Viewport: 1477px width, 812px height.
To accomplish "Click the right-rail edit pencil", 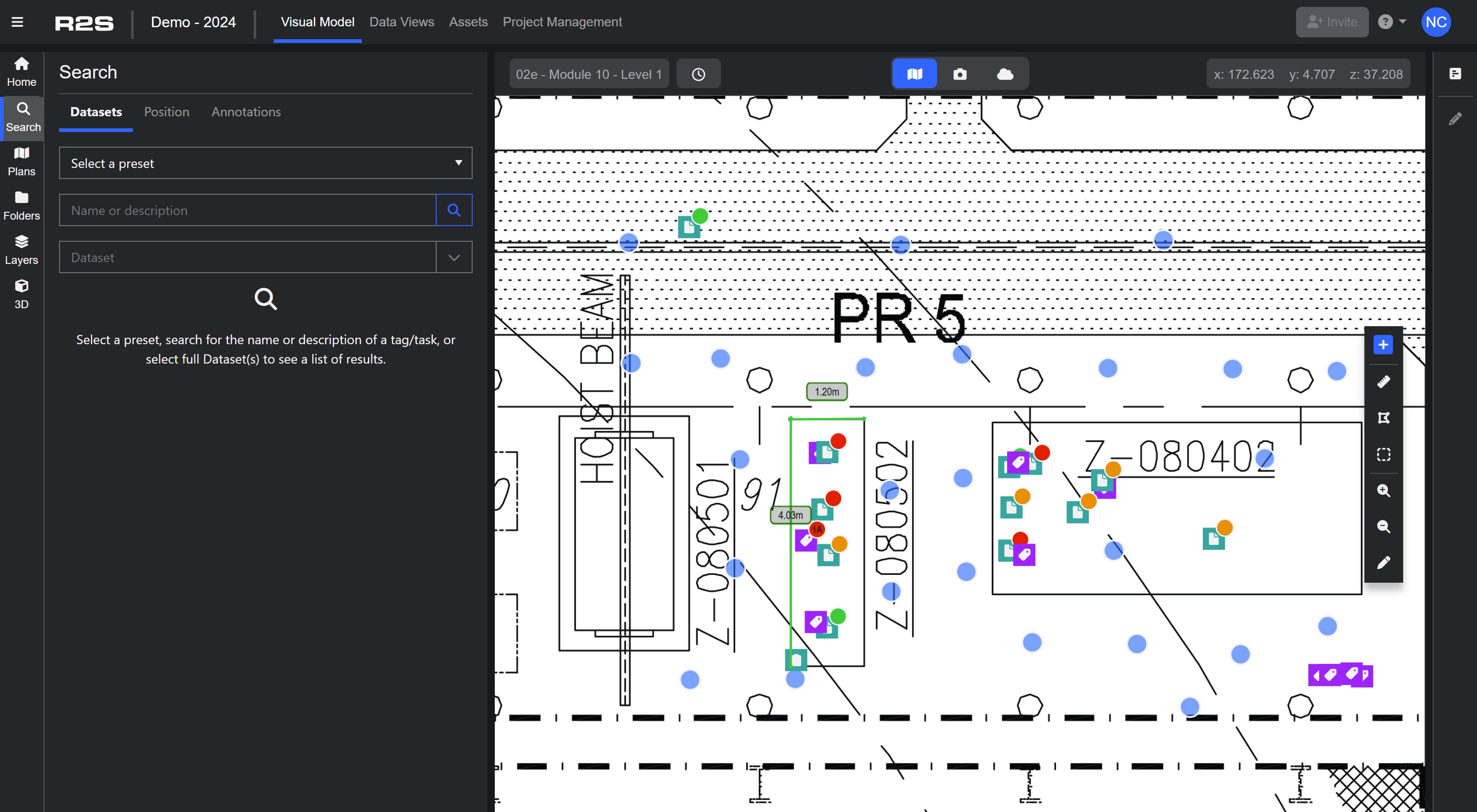I will [1455, 119].
